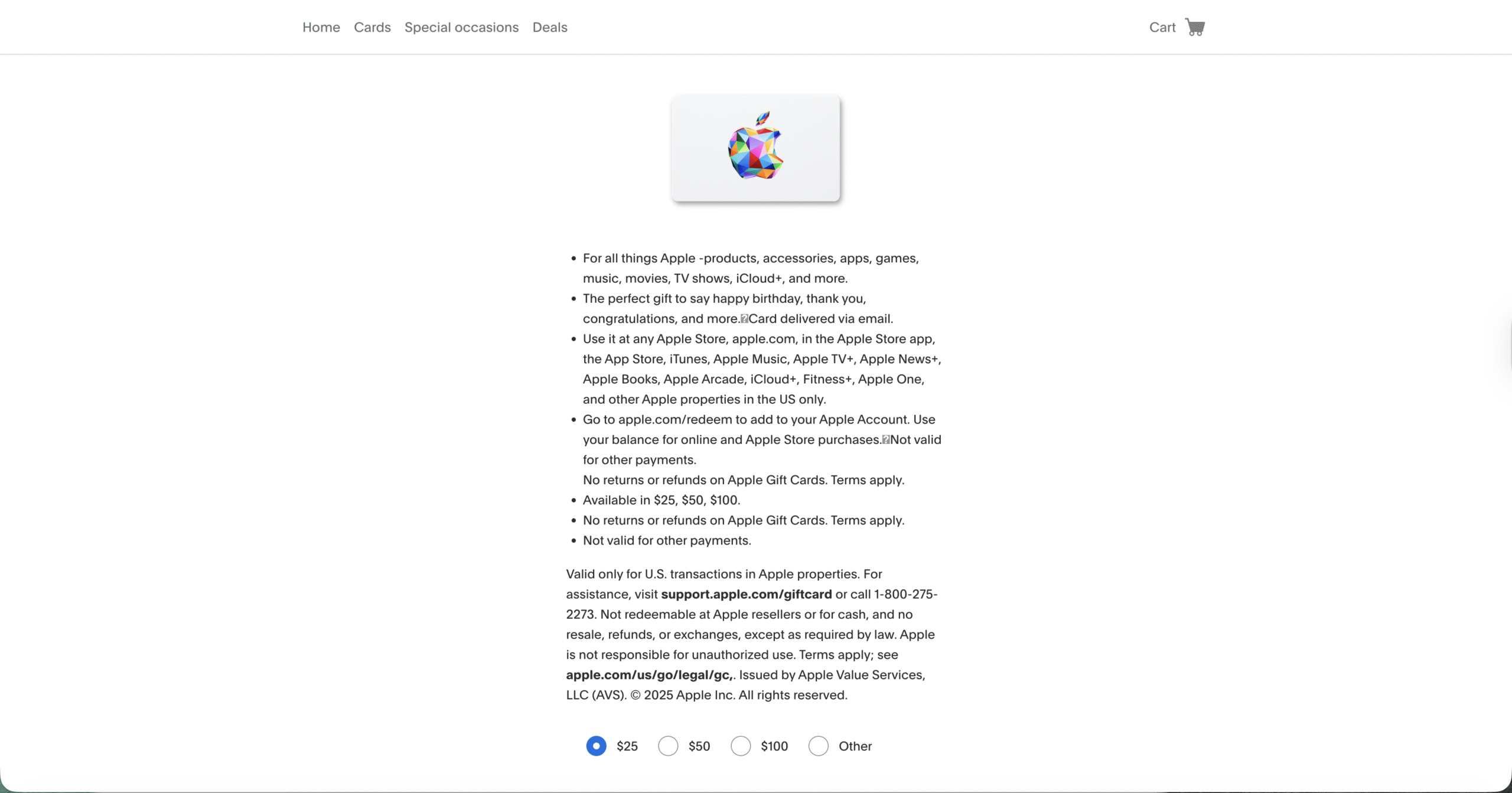
Task: Click the $50 label text
Action: pyautogui.click(x=699, y=746)
